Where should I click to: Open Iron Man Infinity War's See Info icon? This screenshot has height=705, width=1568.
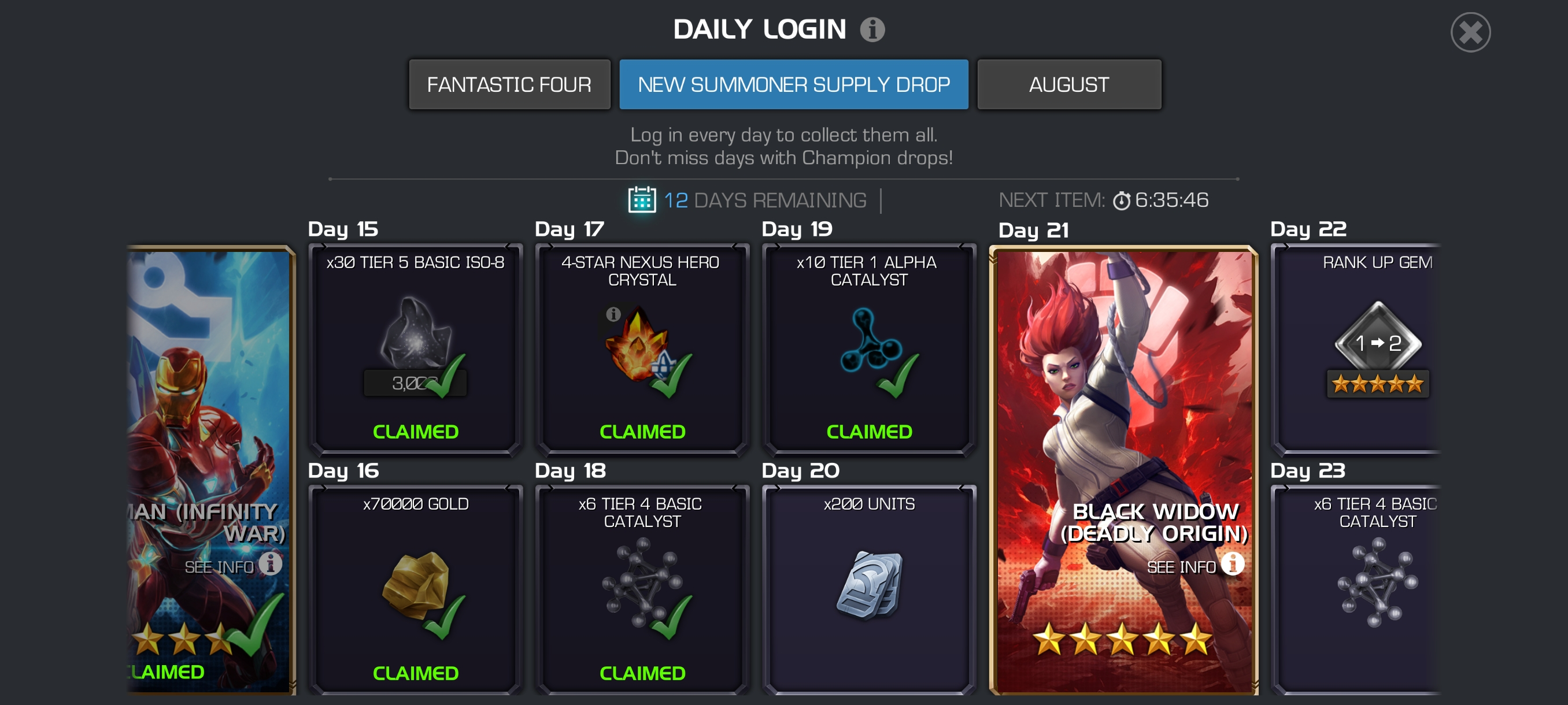(x=270, y=563)
